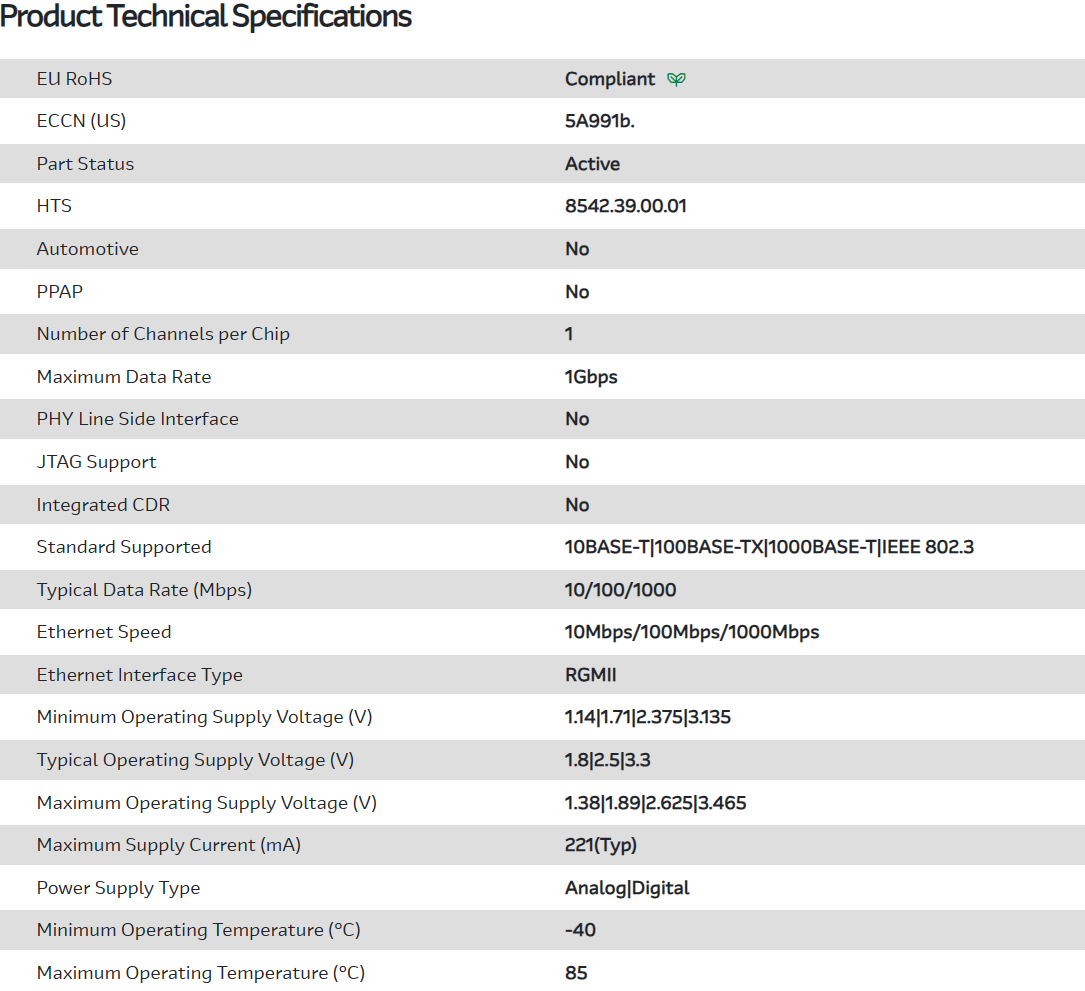The height and width of the screenshot is (991, 1085).
Task: Click the Typical Operating Supply Voltage label
Action: pos(195,760)
